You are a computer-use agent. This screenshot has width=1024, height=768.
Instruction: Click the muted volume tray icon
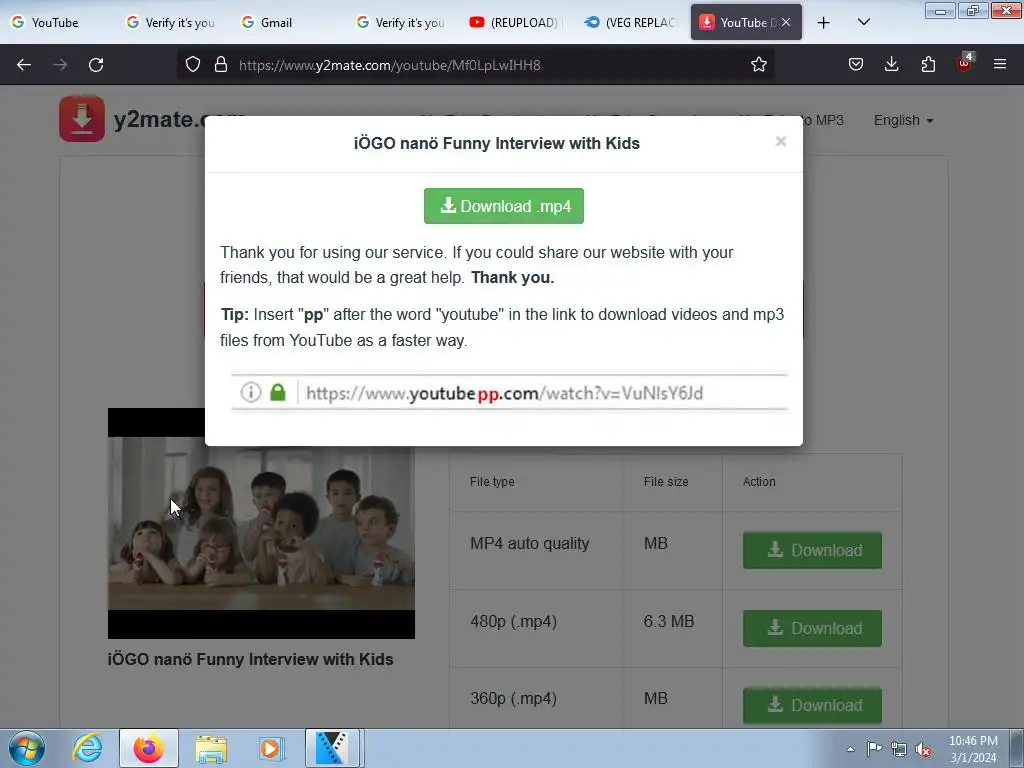click(923, 749)
